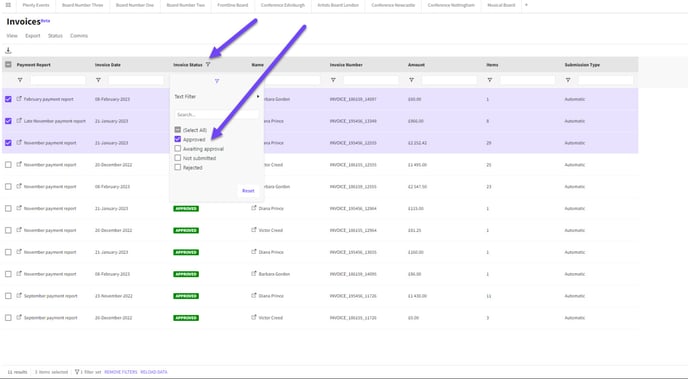Switch to the Artists Board London tab
The height and width of the screenshot is (379, 688).
tap(338, 5)
